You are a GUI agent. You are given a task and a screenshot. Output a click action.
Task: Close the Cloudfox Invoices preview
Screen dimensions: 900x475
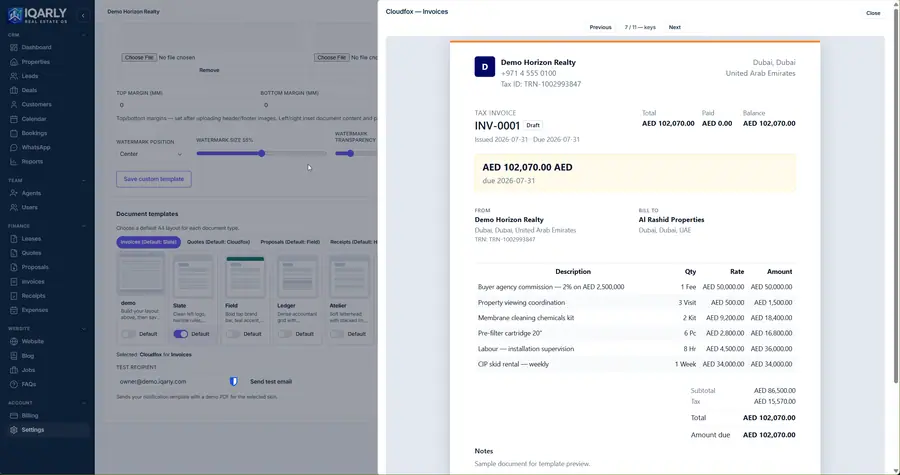(x=873, y=13)
